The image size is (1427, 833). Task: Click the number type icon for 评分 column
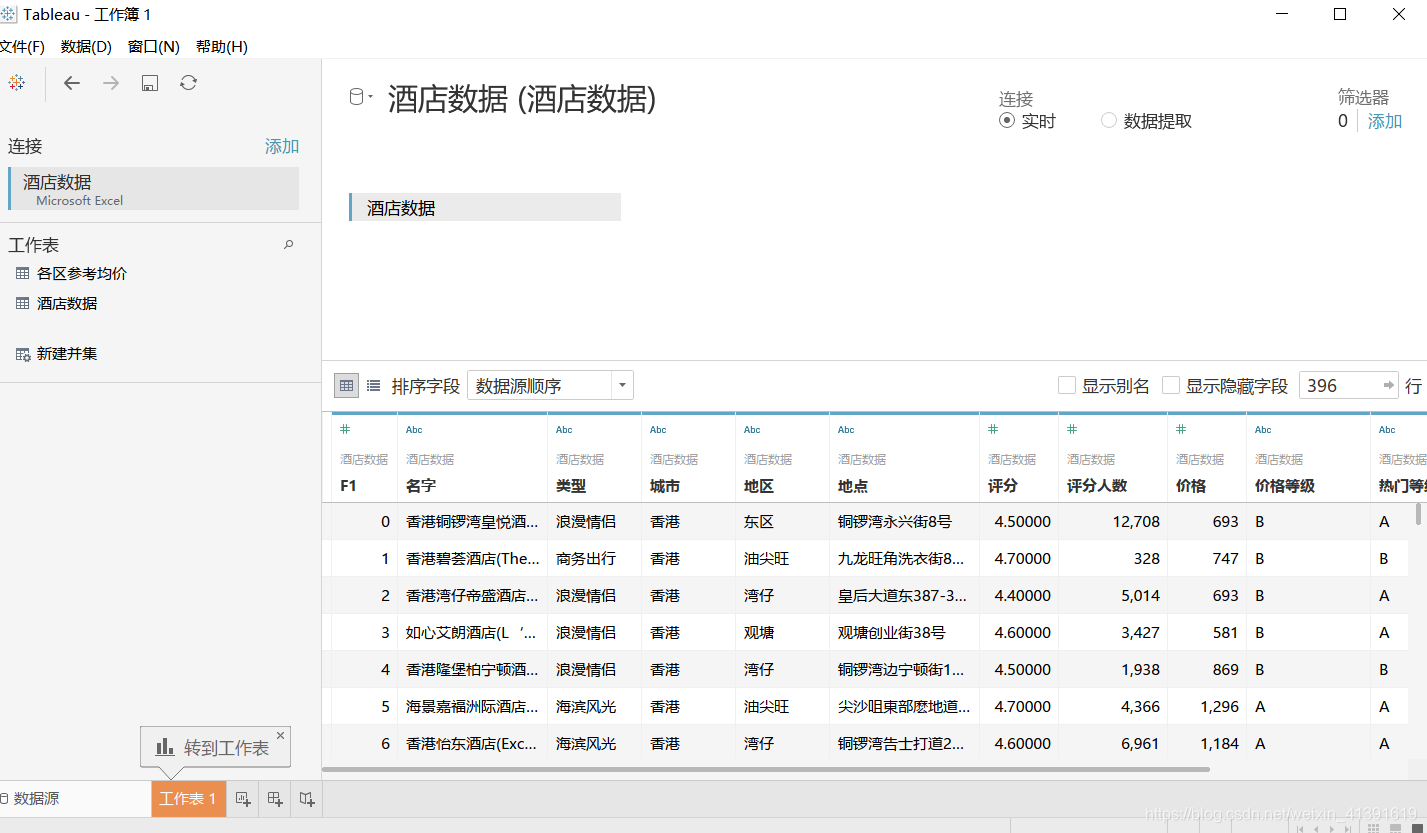point(993,429)
